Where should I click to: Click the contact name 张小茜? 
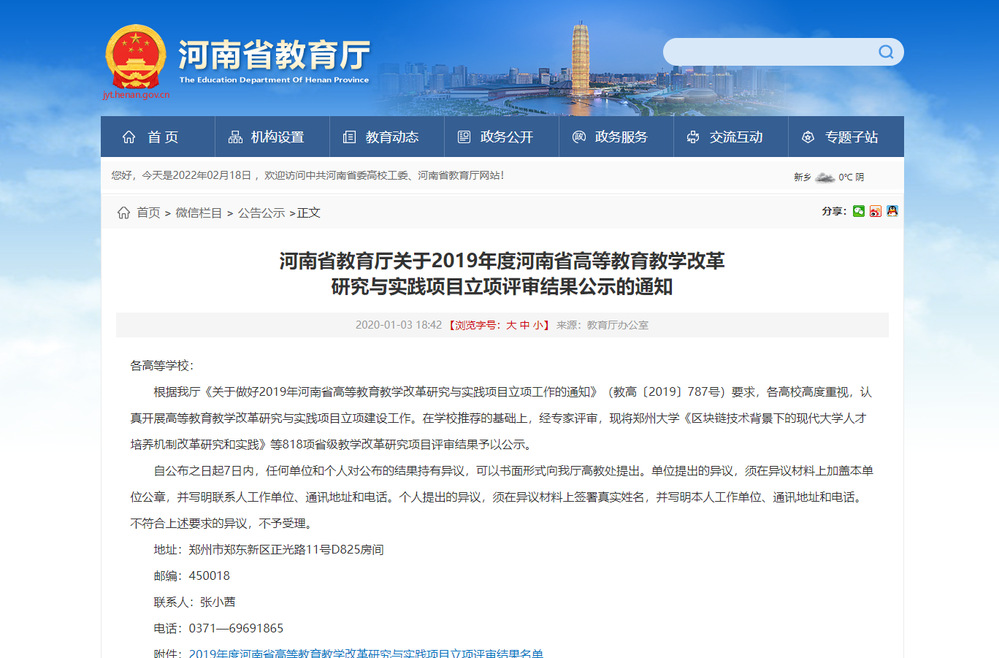click(x=217, y=602)
